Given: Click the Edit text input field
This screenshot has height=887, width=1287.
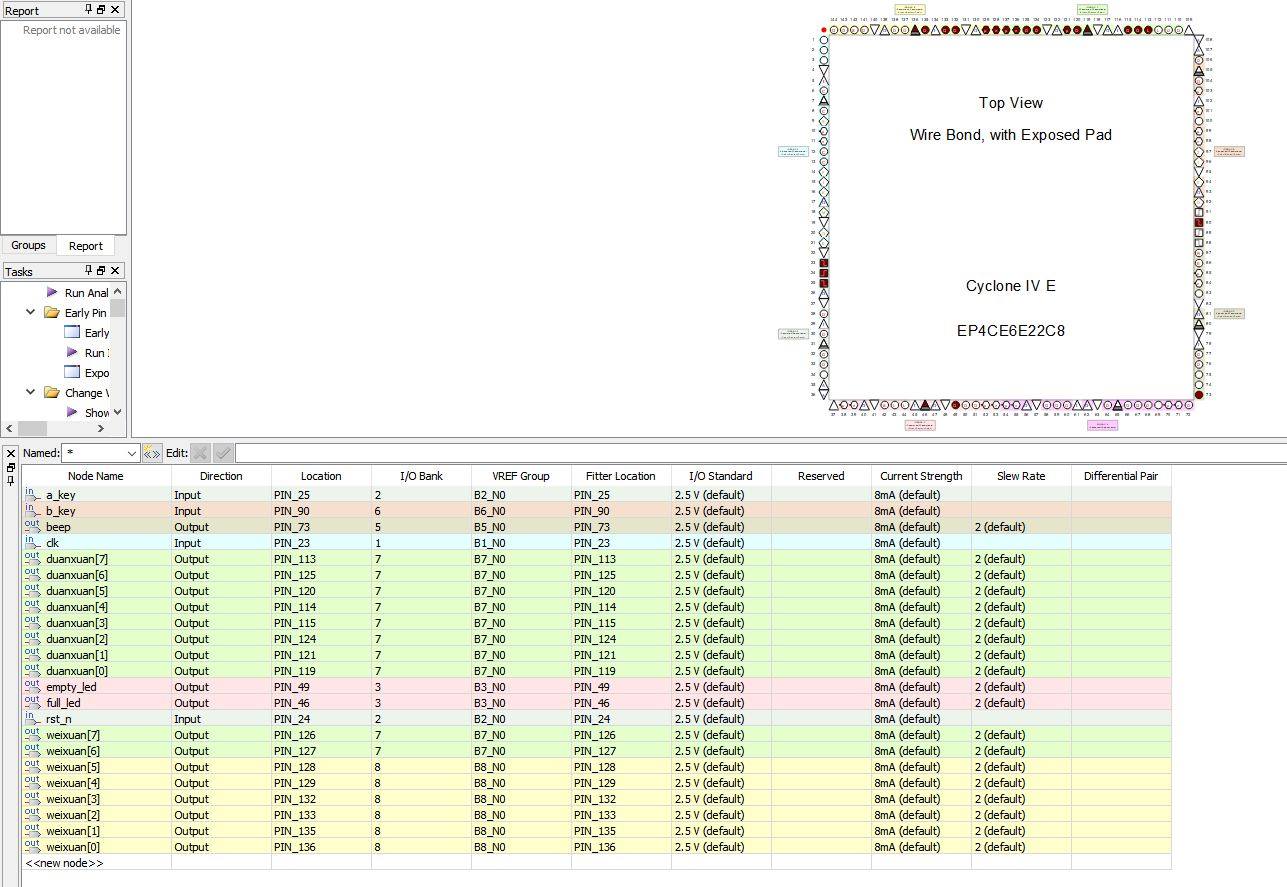Looking at the screenshot, I should point(760,453).
